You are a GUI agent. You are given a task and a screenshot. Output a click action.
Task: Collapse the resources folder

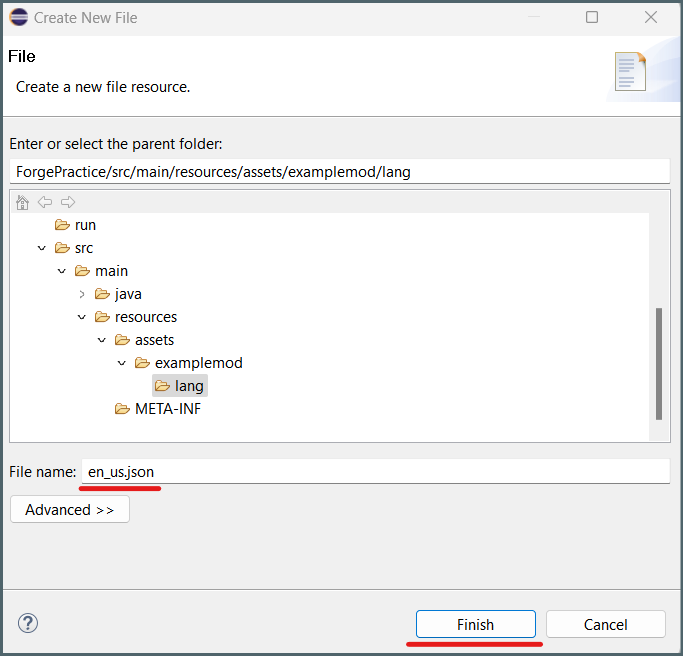coord(82,317)
